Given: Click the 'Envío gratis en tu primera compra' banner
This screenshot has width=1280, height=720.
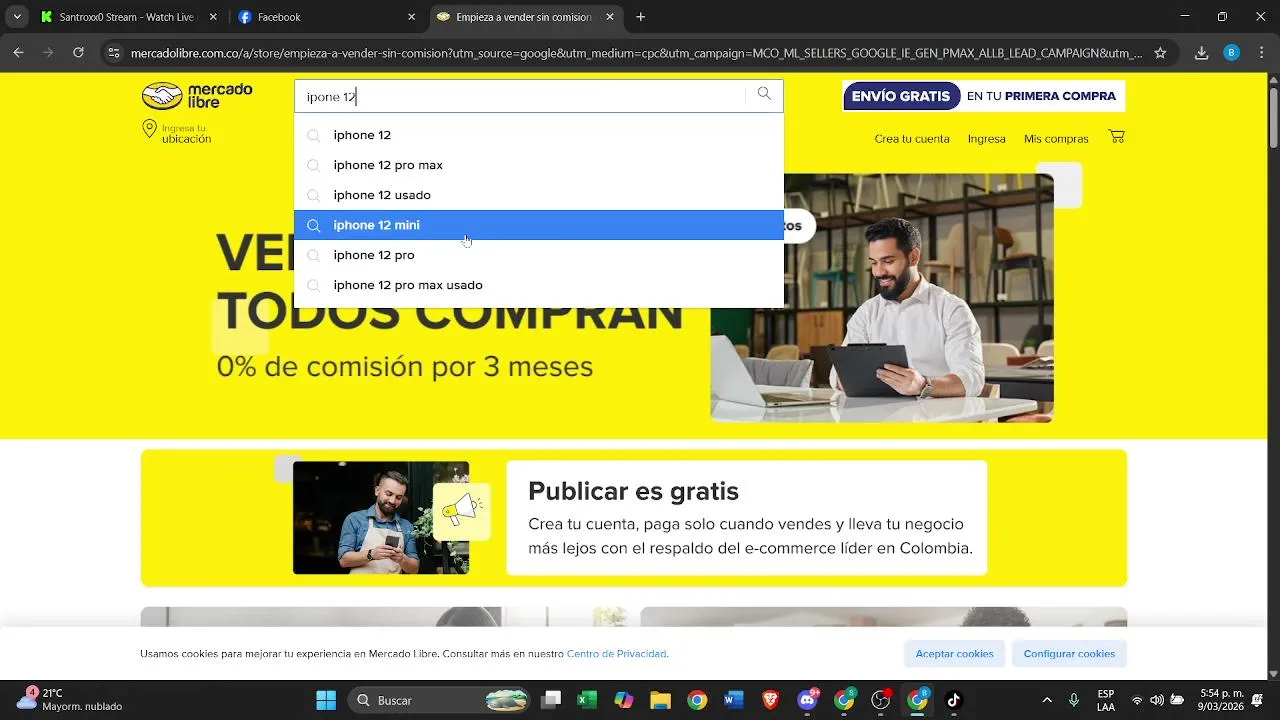Looking at the screenshot, I should tap(984, 96).
